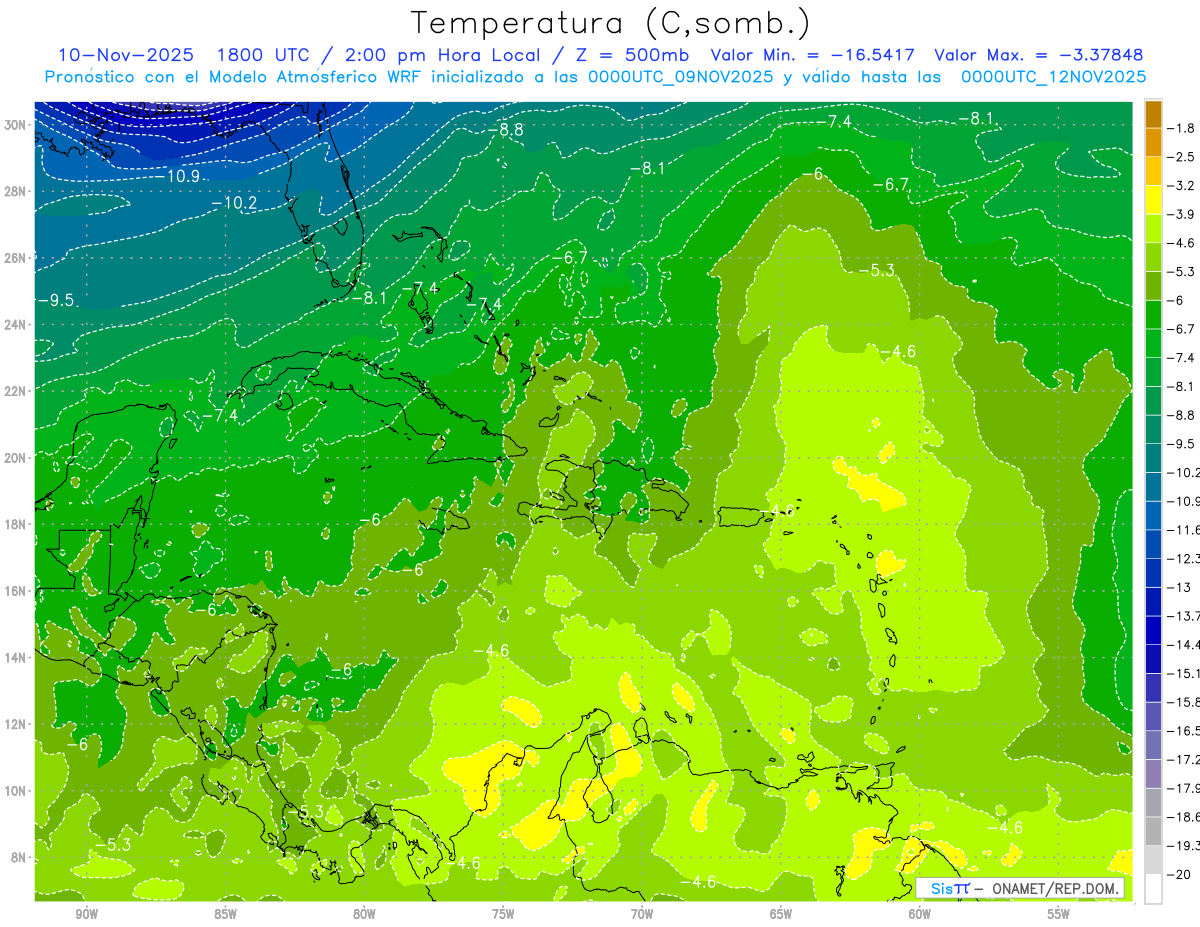Click the '8N' latitude label
Image resolution: width=1200 pixels, height=927 pixels.
[x=20, y=858]
